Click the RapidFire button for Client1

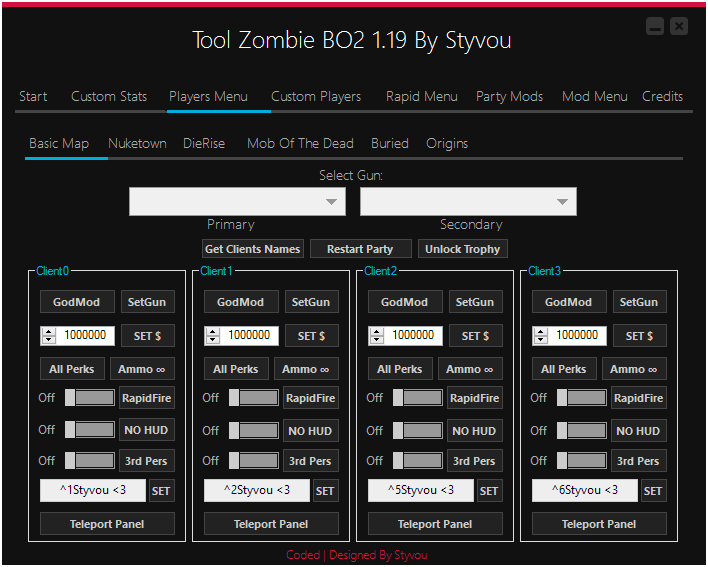point(311,398)
